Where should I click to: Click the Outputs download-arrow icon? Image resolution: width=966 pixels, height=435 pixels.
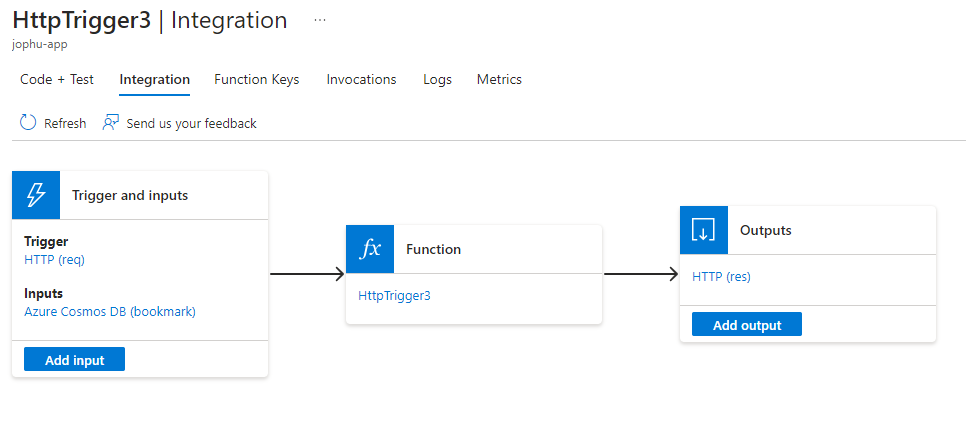coord(704,230)
